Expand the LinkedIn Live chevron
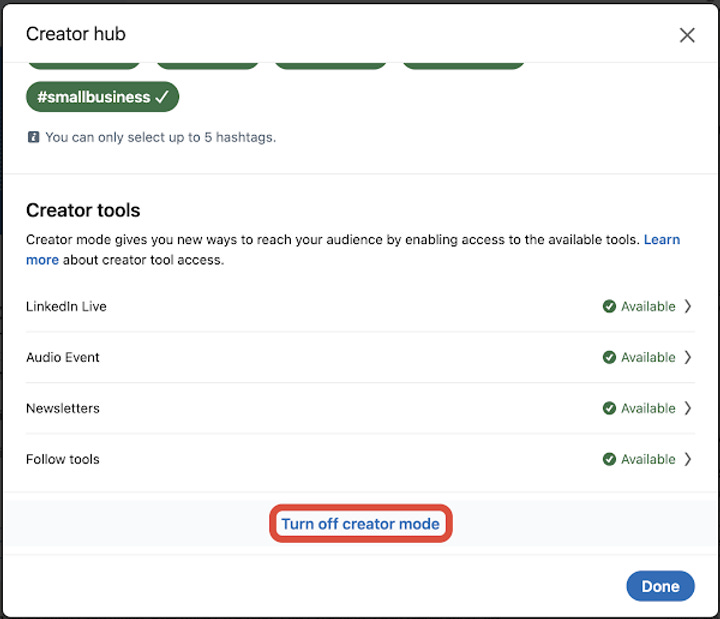 point(687,306)
